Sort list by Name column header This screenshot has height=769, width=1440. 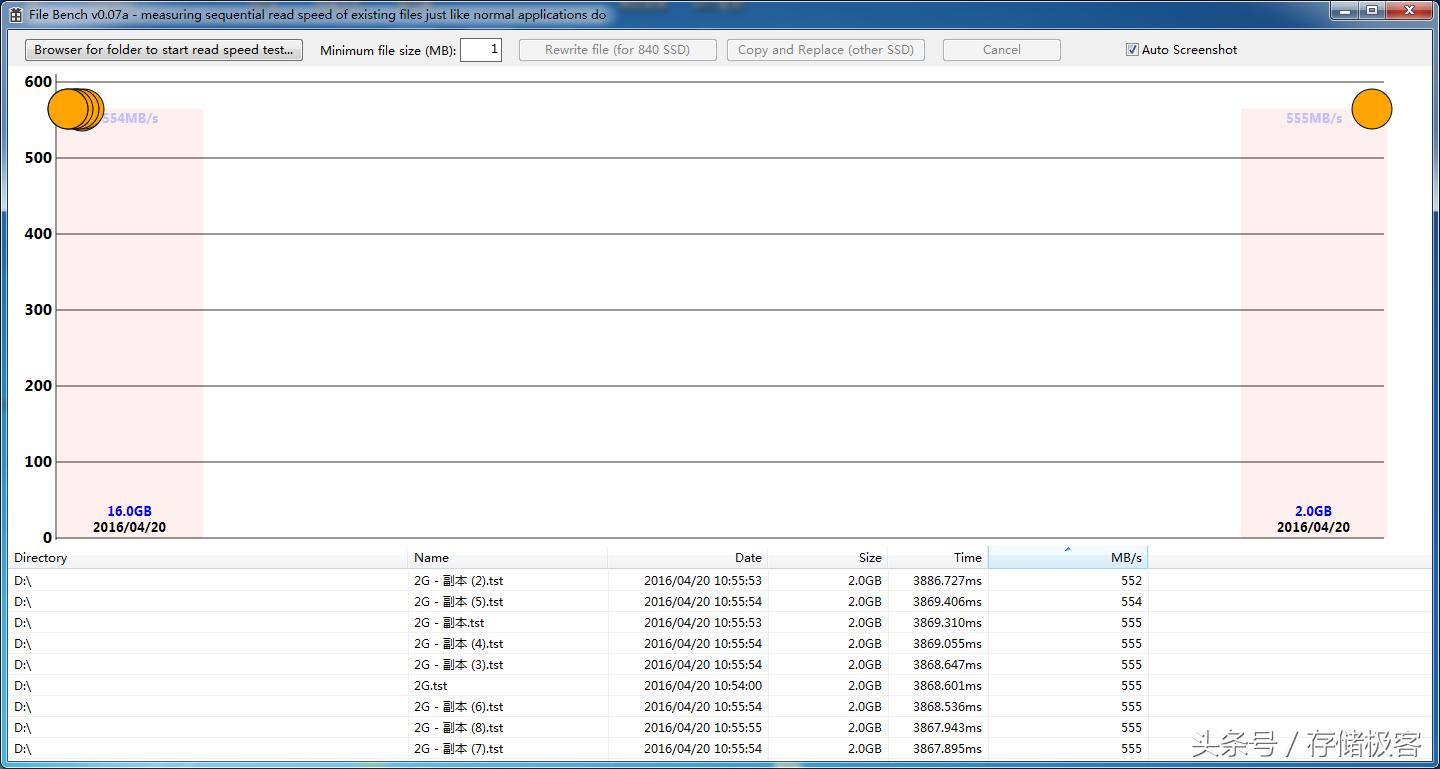508,557
